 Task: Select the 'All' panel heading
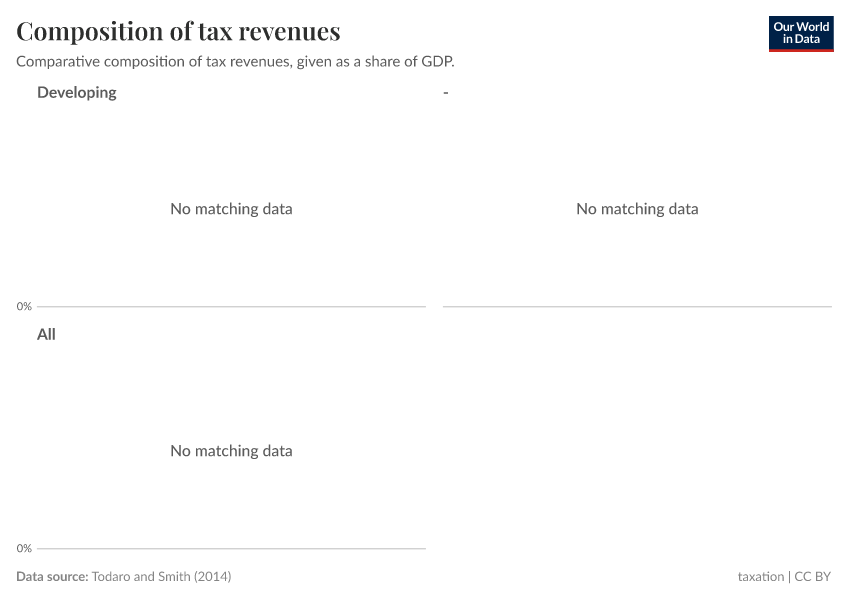(x=46, y=334)
